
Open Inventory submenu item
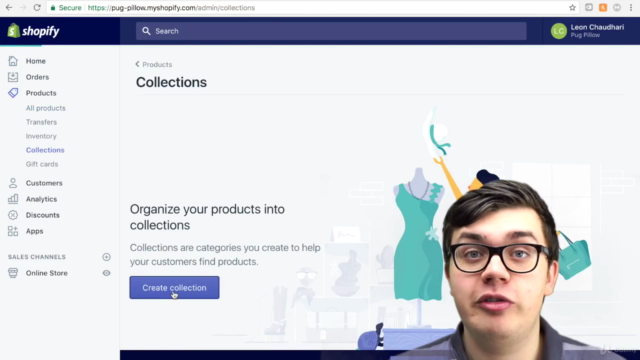[41, 136]
